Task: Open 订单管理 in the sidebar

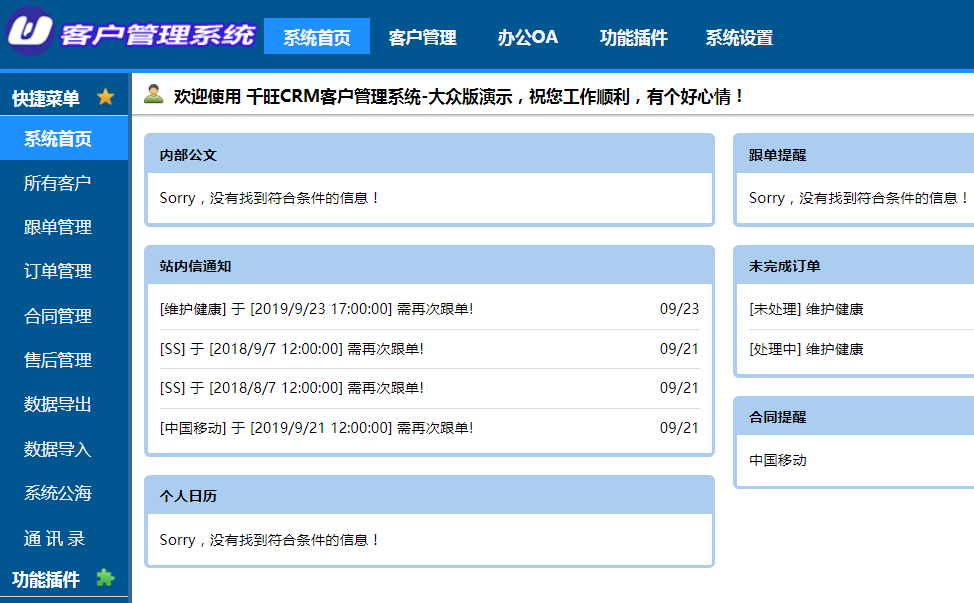Action: 58,271
